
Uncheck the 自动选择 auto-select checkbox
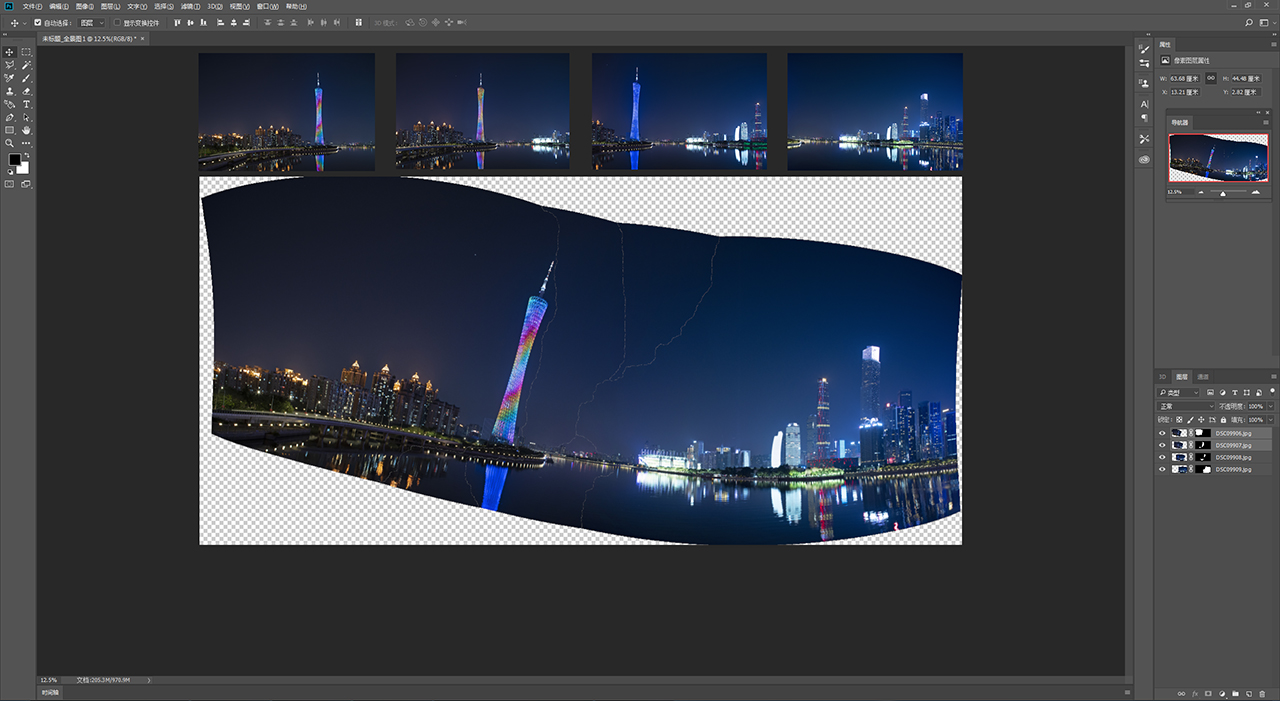(38, 22)
